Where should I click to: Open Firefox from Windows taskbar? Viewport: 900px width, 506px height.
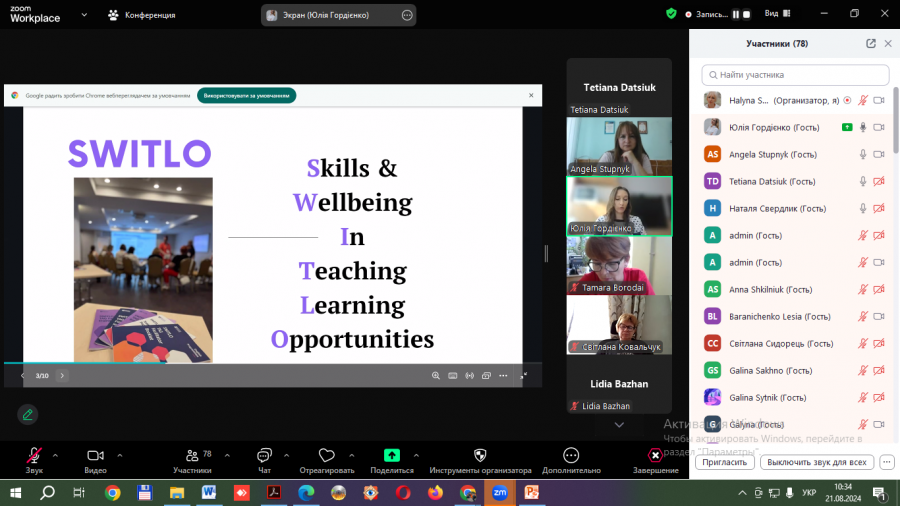436,493
